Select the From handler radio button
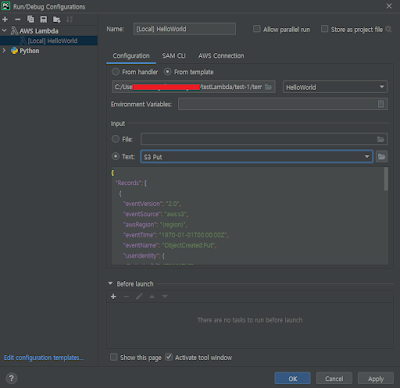The width and height of the screenshot is (400, 388). (115, 72)
